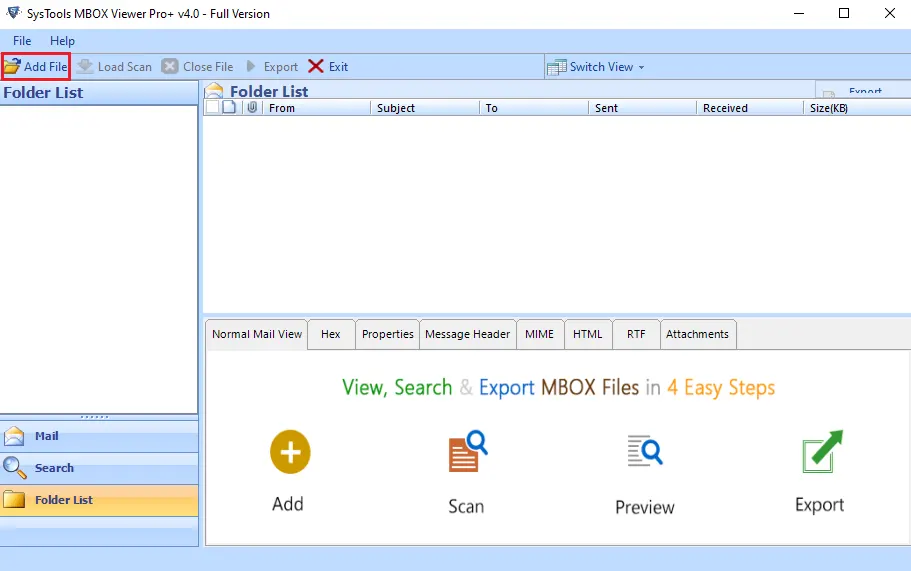Select the Search pane in the sidebar
The image size is (911, 571).
(99, 468)
